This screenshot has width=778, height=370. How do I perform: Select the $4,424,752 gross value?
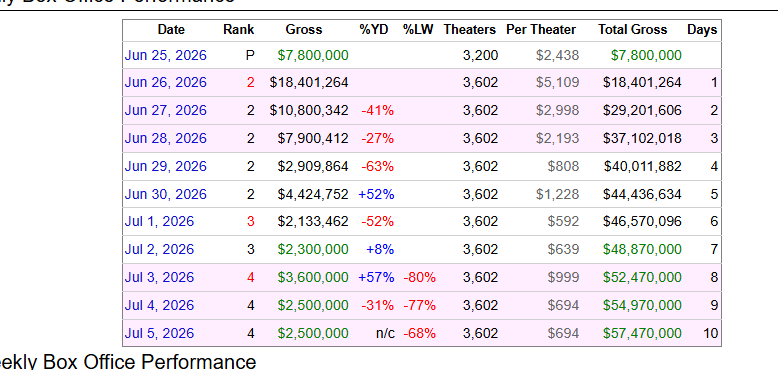coord(313,194)
